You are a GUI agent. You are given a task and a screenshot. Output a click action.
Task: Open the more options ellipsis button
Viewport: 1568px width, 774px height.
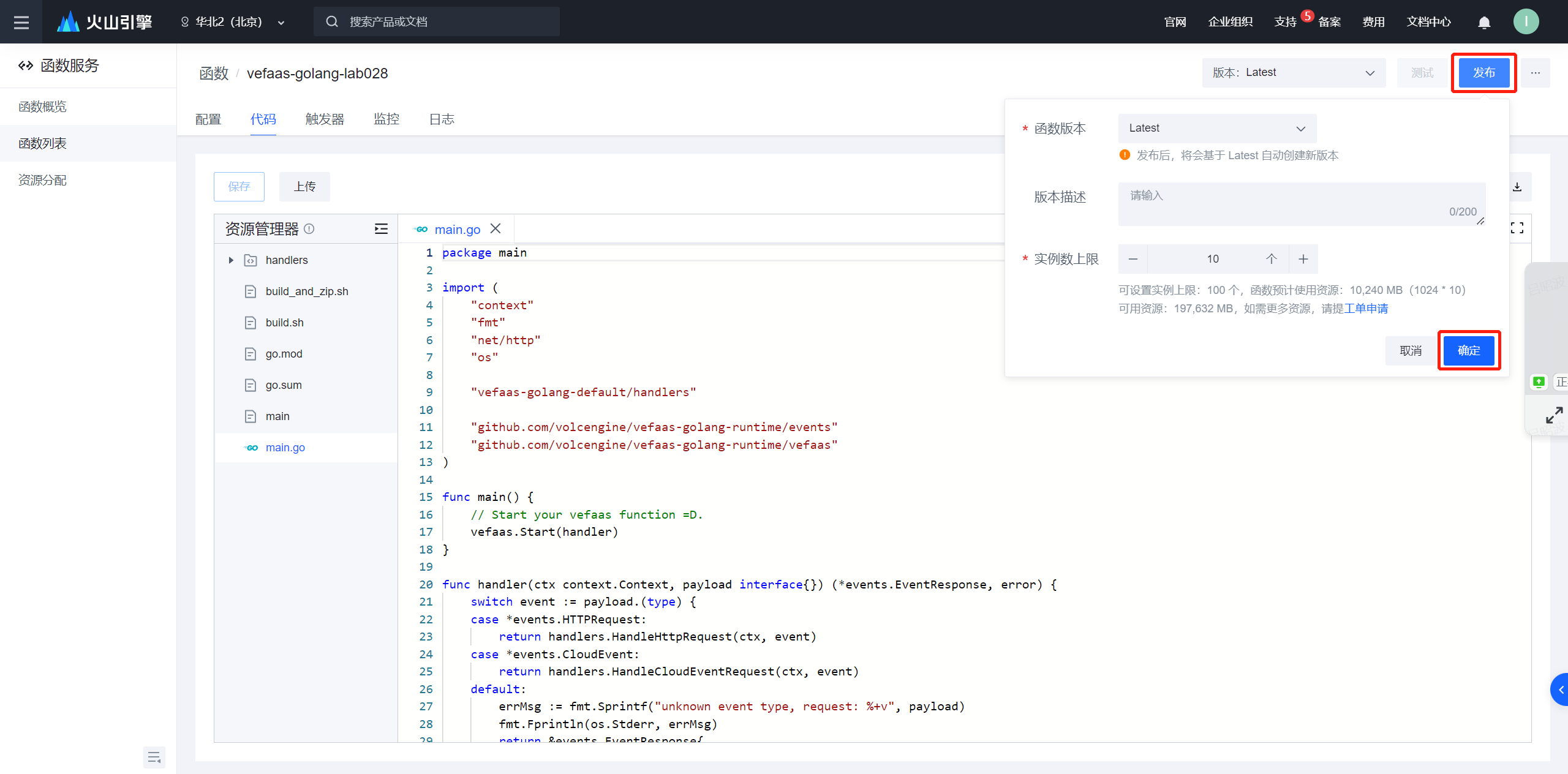pos(1535,73)
